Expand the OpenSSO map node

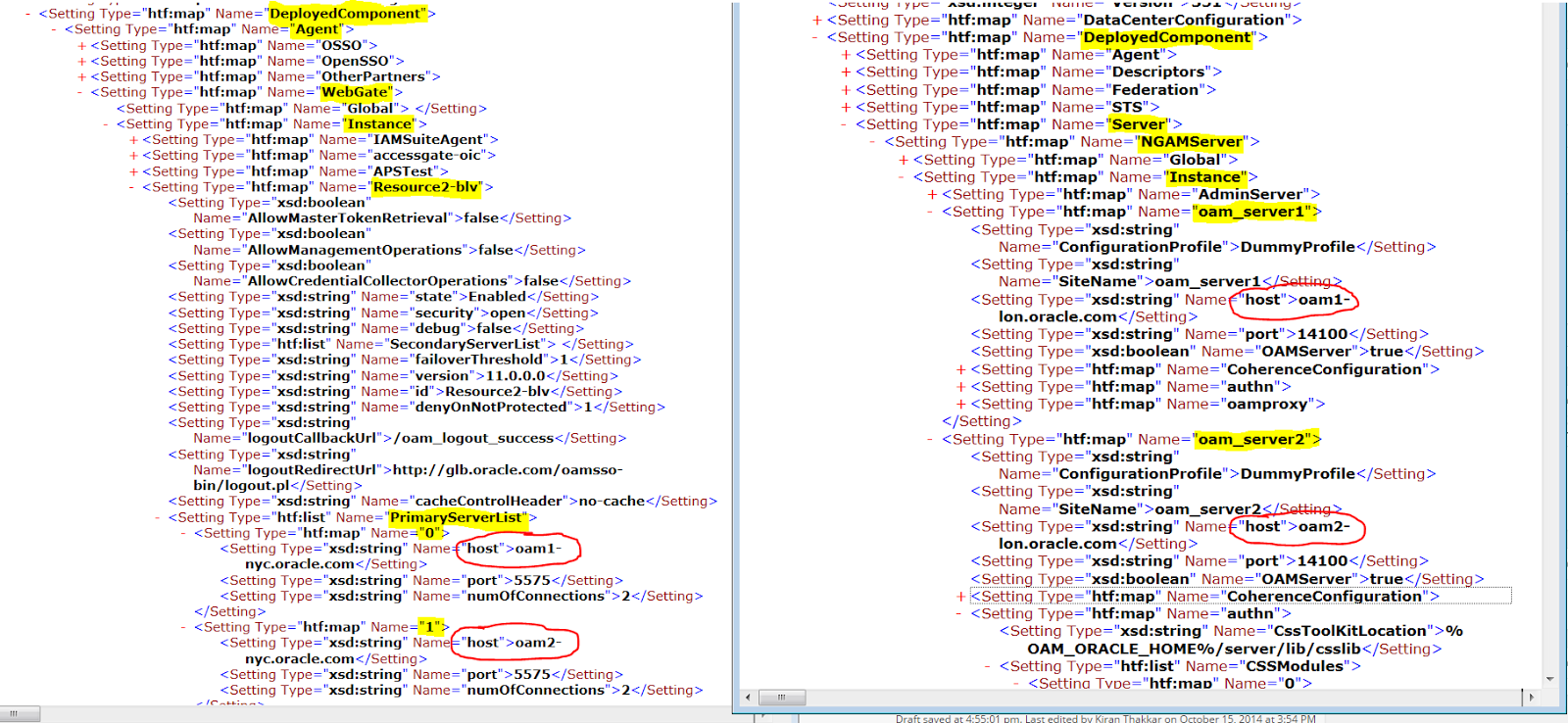81,62
